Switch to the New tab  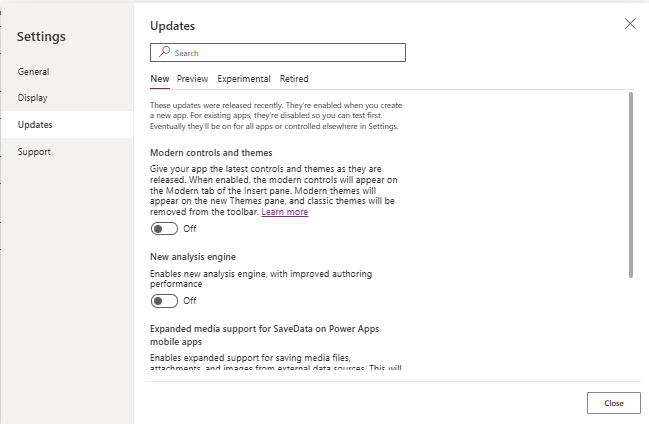[160, 79]
